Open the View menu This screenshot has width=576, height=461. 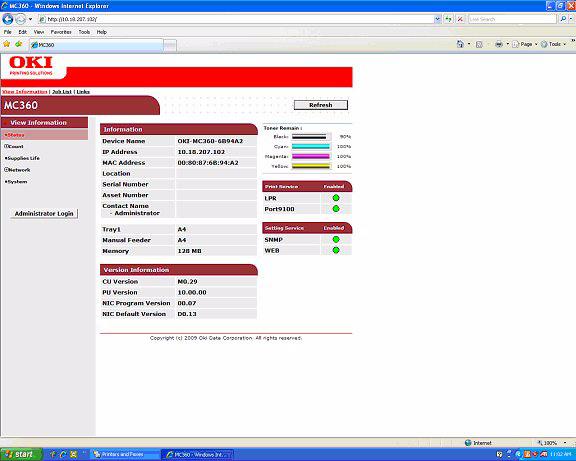39,32
